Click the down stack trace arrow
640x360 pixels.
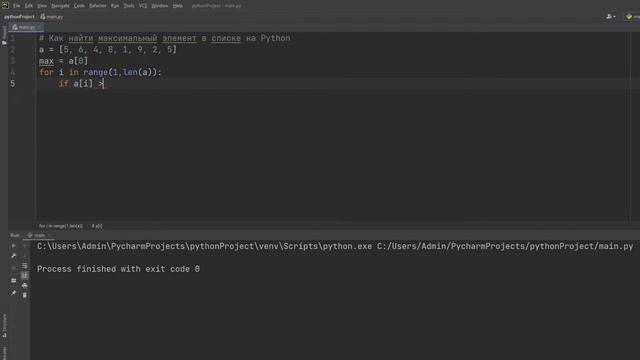pos(24,256)
